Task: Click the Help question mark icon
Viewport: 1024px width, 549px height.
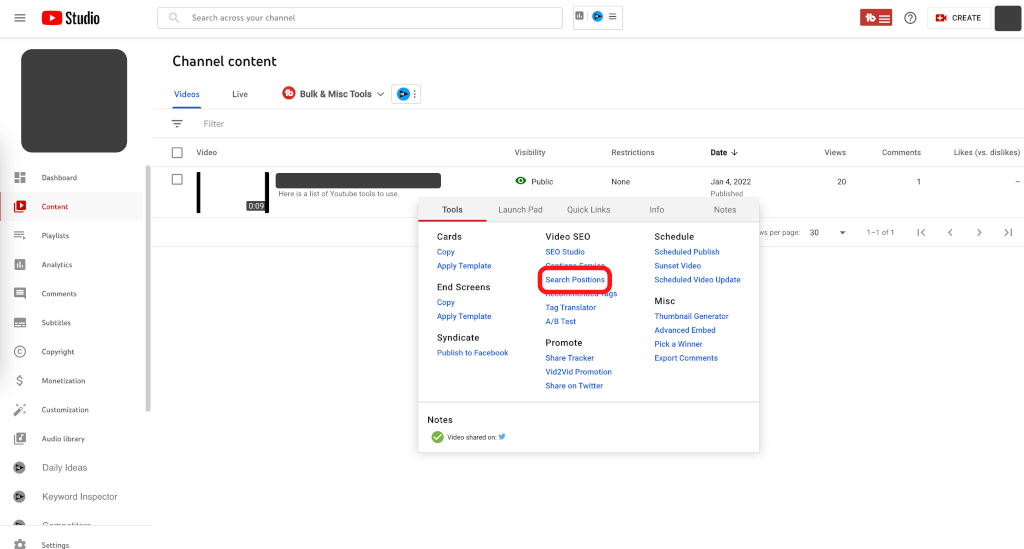Action: (910, 18)
